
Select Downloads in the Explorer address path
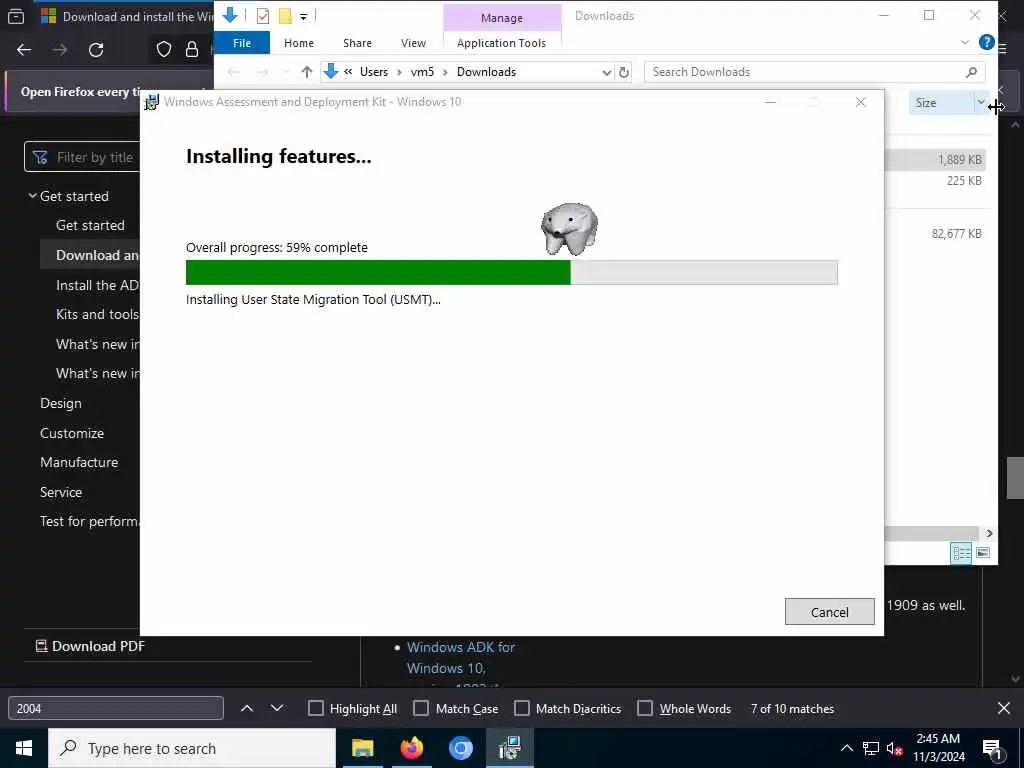tap(486, 72)
